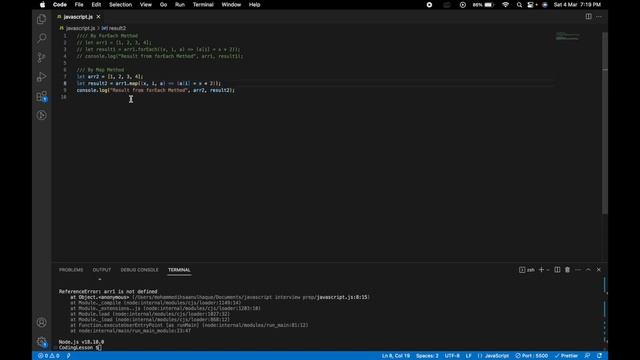The height and width of the screenshot is (360, 640).
Task: Open the Manage gear icon
Action: pyautogui.click(x=41, y=342)
